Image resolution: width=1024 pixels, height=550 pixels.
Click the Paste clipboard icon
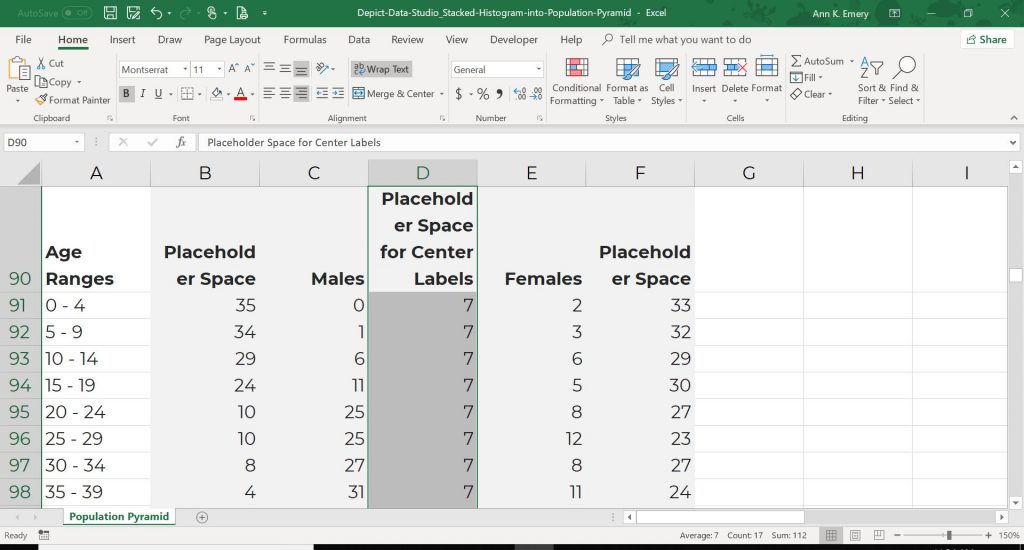point(18,69)
